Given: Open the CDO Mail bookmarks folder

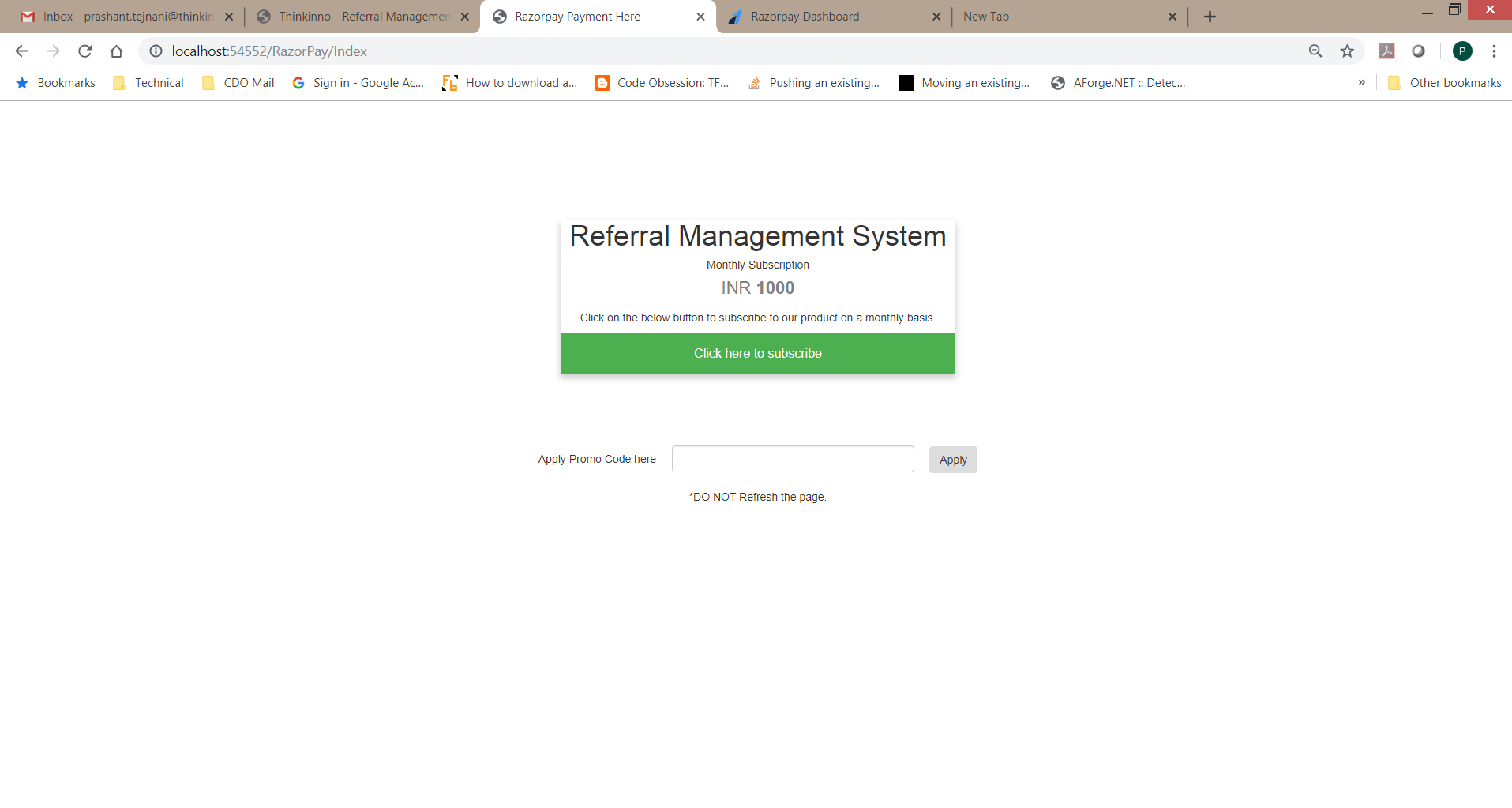Looking at the screenshot, I should pos(238,83).
